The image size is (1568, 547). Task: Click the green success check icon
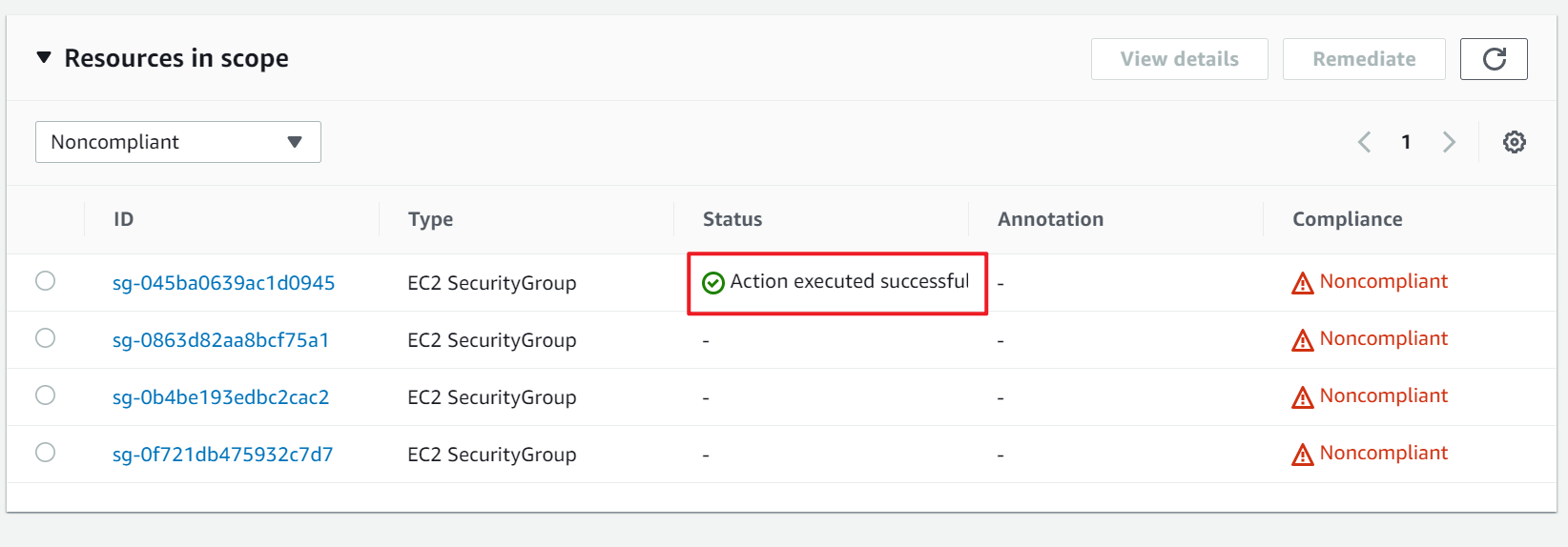coord(713,283)
